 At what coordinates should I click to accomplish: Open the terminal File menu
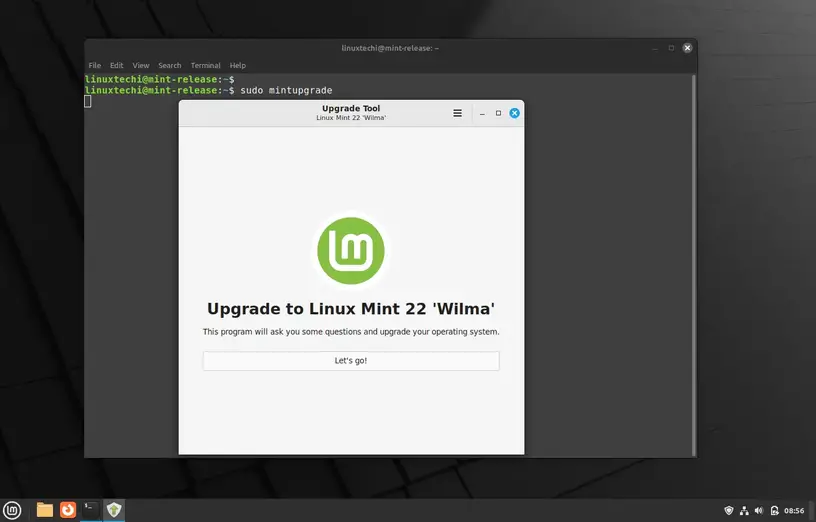pos(95,66)
